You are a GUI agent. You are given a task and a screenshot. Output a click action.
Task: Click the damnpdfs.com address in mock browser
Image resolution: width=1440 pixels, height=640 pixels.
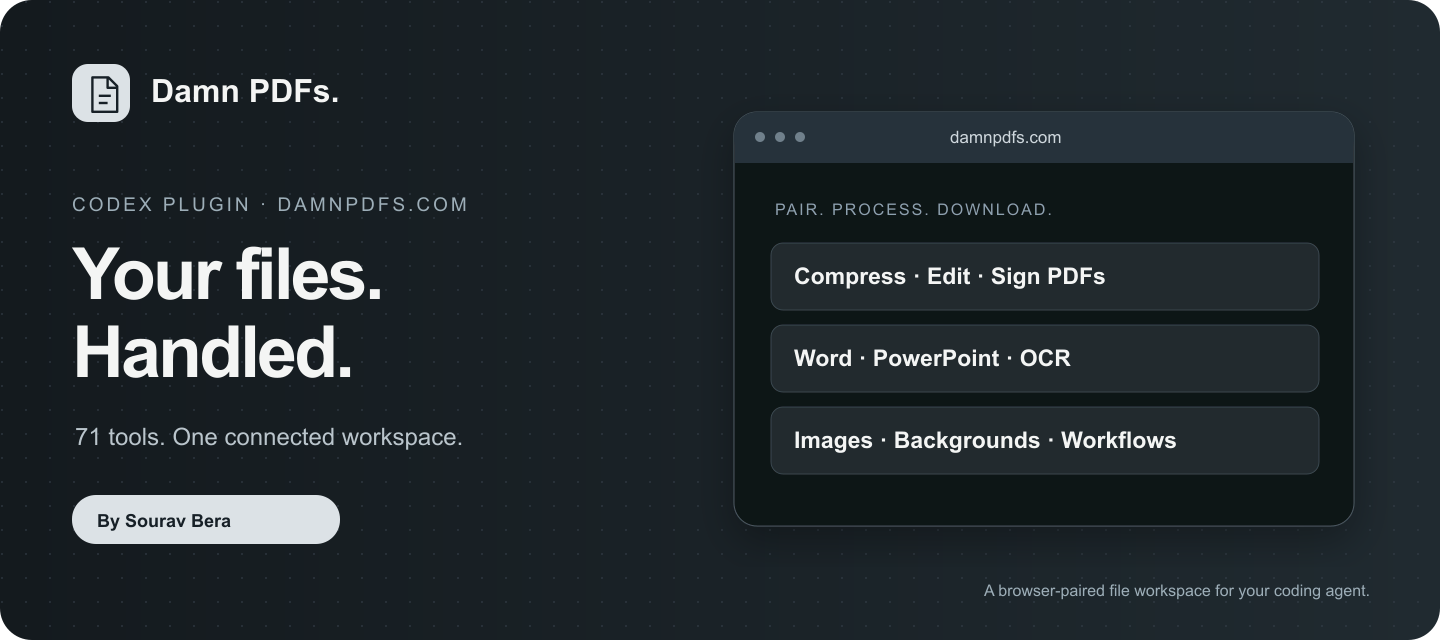[x=1005, y=137]
